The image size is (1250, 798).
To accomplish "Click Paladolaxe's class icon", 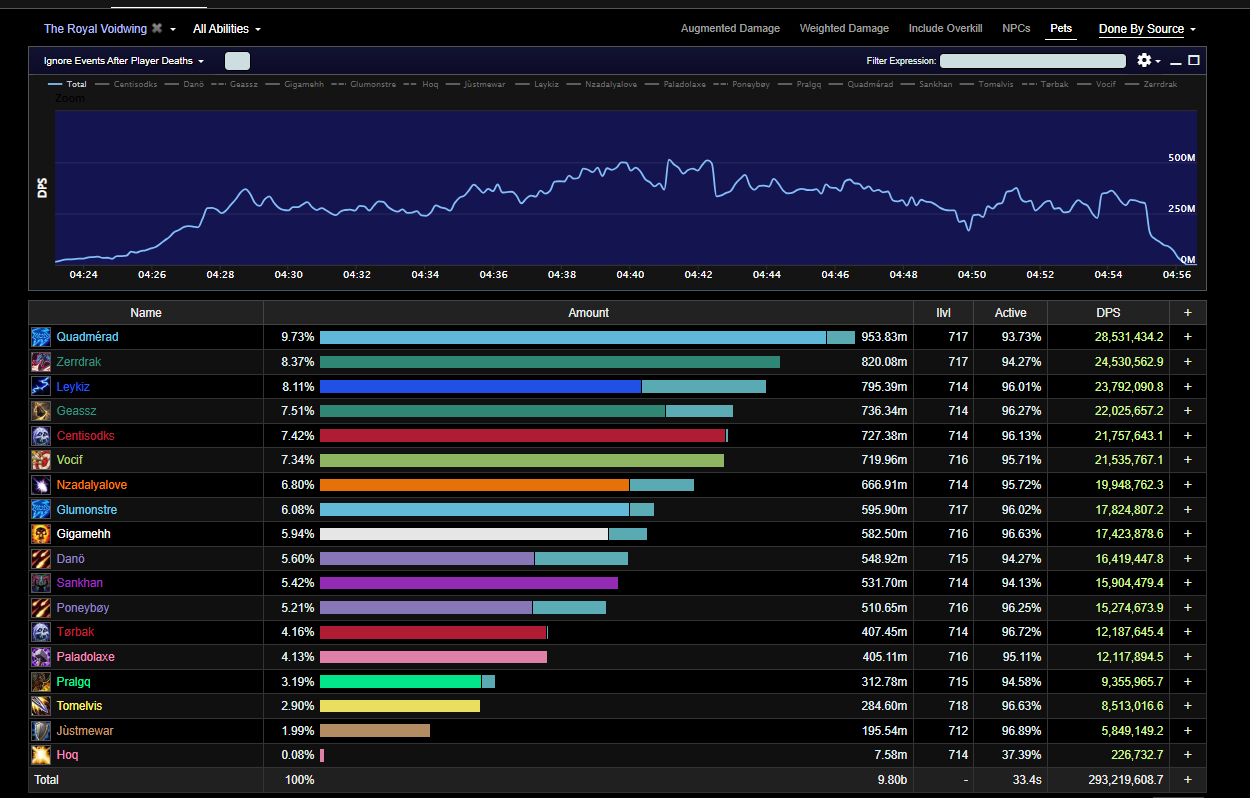I will 41,657.
